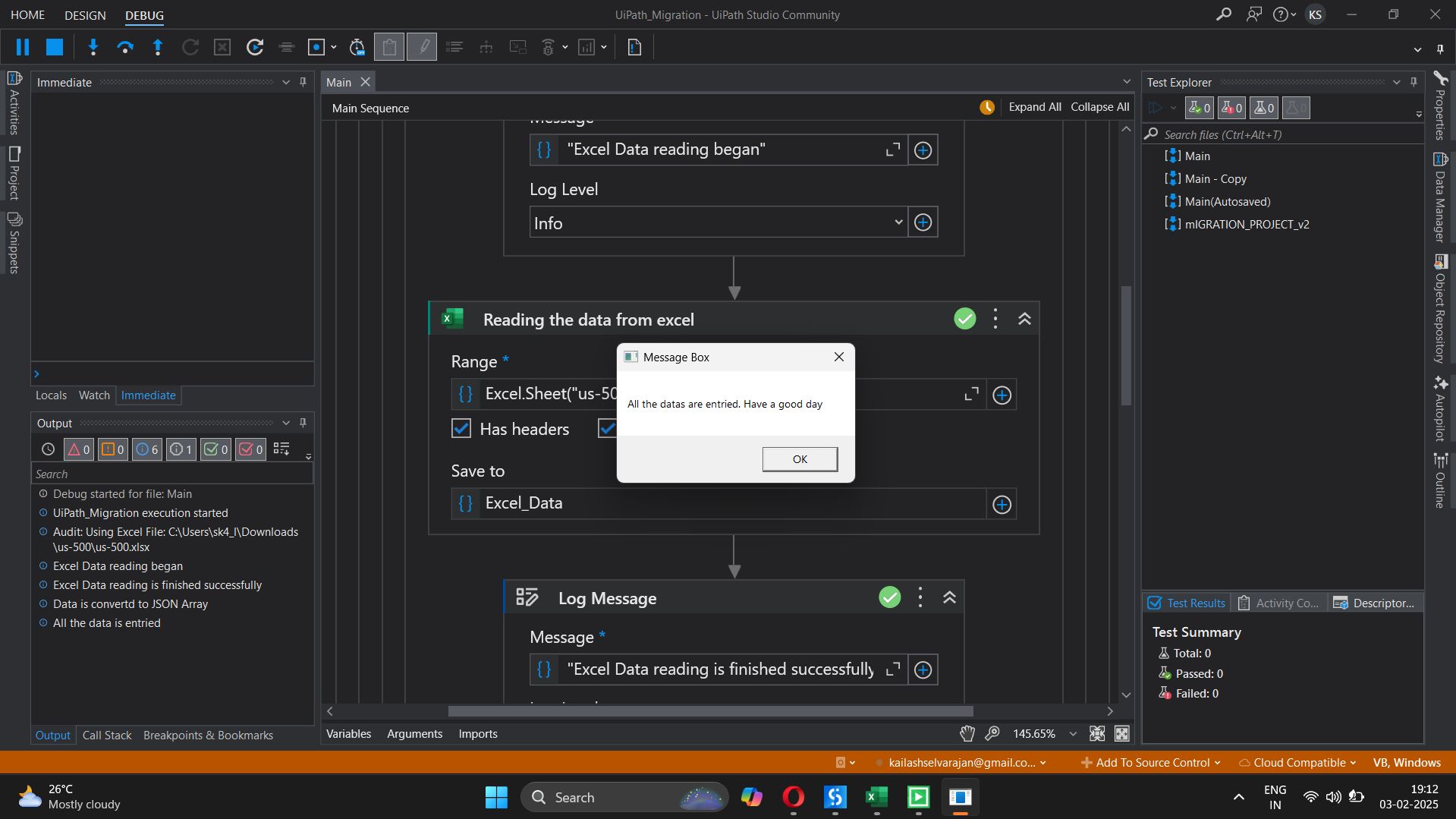The width and height of the screenshot is (1456, 819).
Task: Open the Excel activity three-dot options menu
Action: [995, 319]
